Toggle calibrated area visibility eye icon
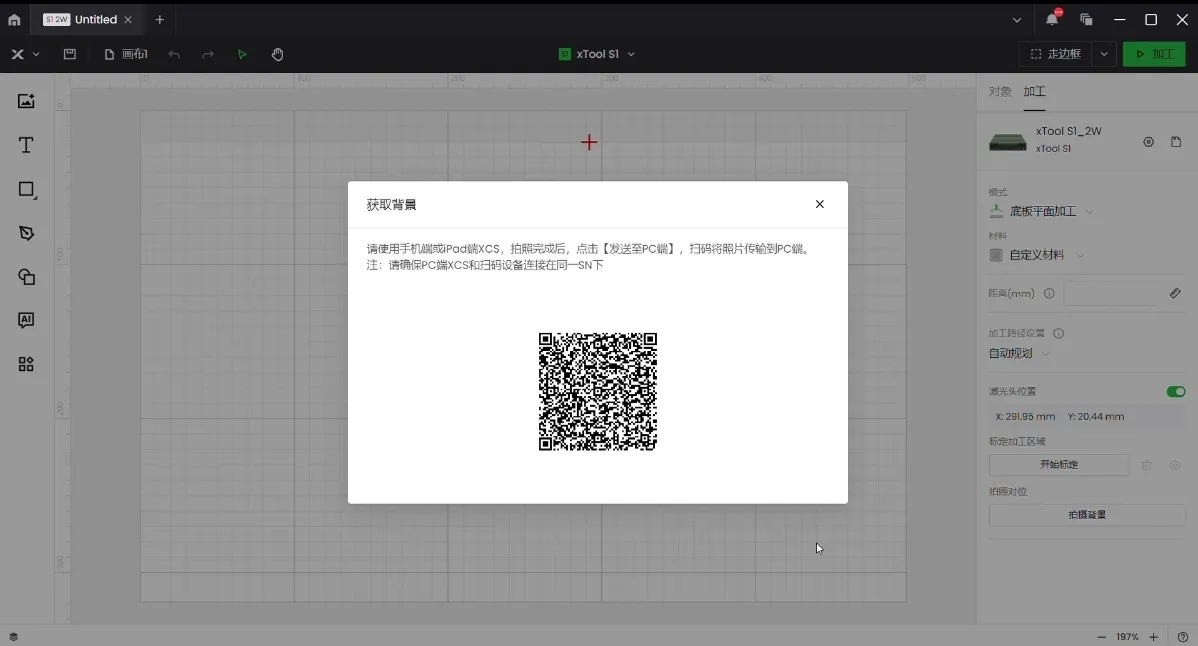This screenshot has height=646, width=1198. coord(1174,465)
